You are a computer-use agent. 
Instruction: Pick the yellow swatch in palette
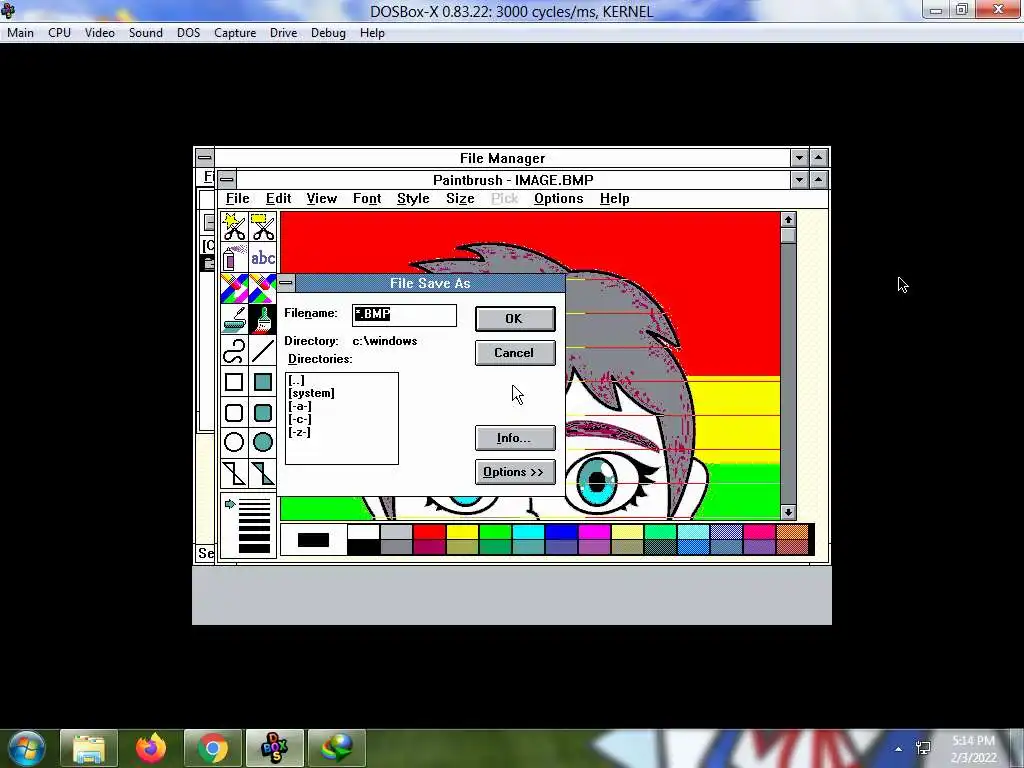coord(462,532)
